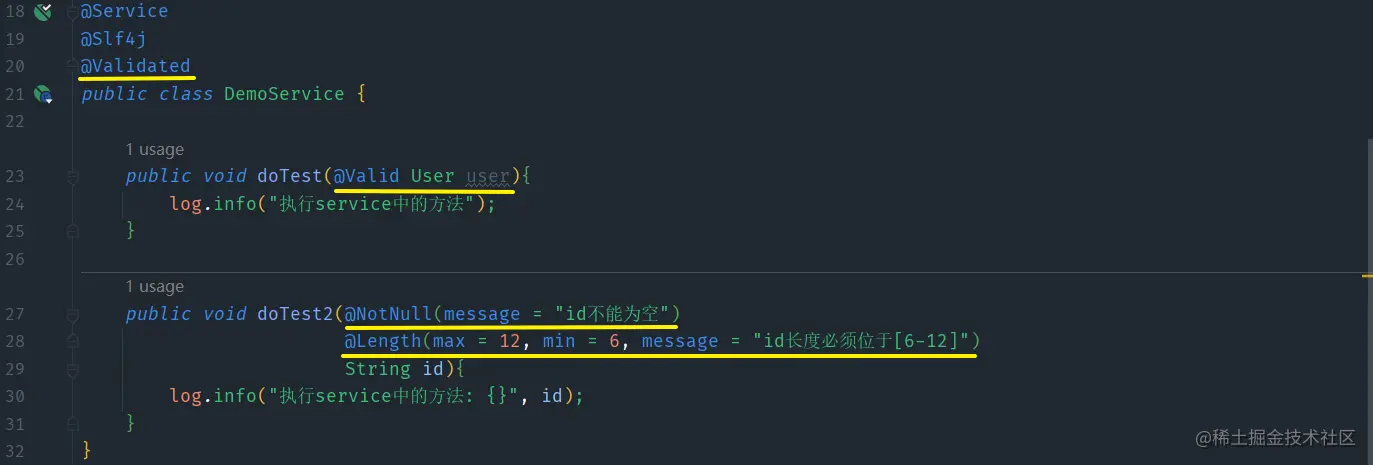Click the orange warning stripe on the right
The height and width of the screenshot is (465, 1373).
pyautogui.click(x=1367, y=273)
